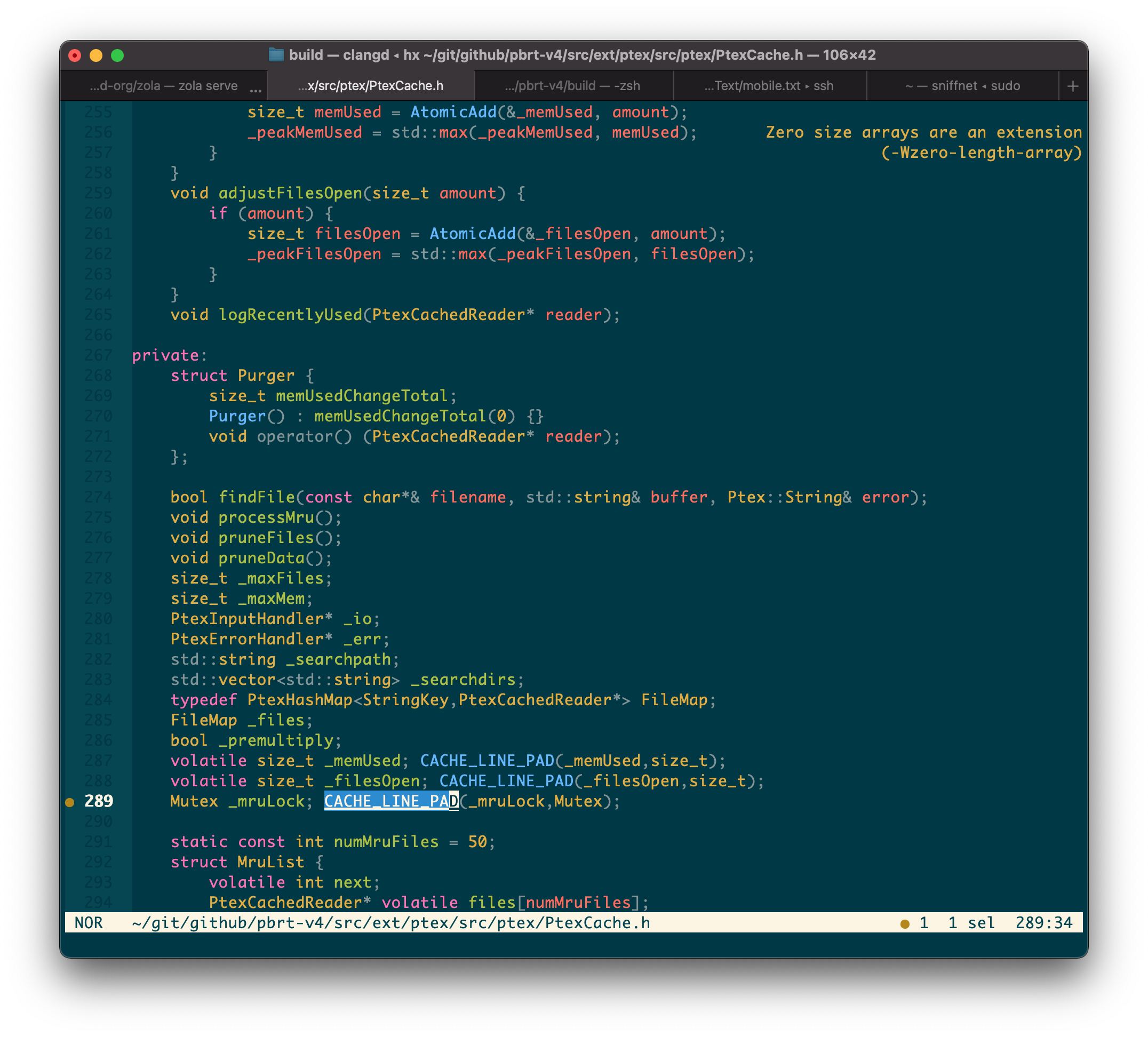This screenshot has height=1037, width=1148.
Task: Click the warning dot beside line 289
Action: [69, 802]
